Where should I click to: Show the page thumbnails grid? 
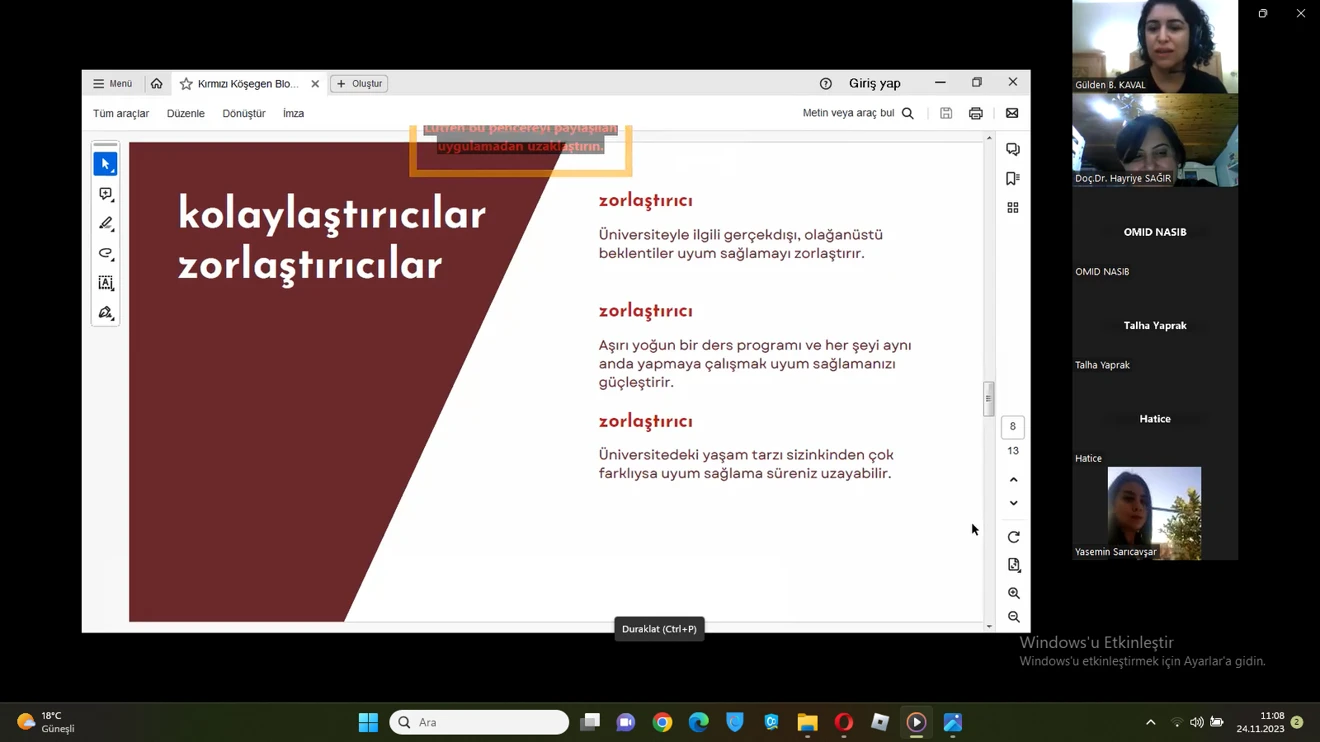pyautogui.click(x=1013, y=208)
